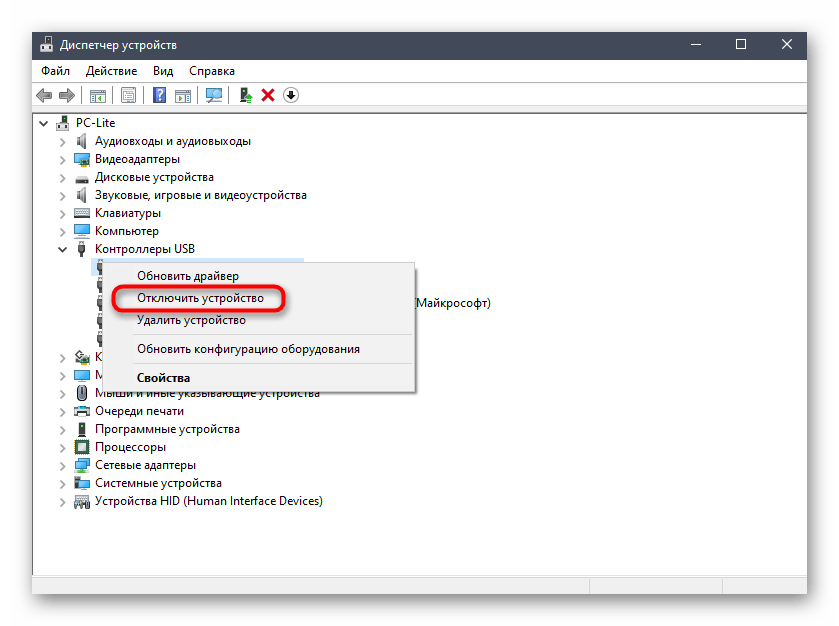The image size is (839, 626).
Task: Open the Действие menu
Action: (x=111, y=71)
